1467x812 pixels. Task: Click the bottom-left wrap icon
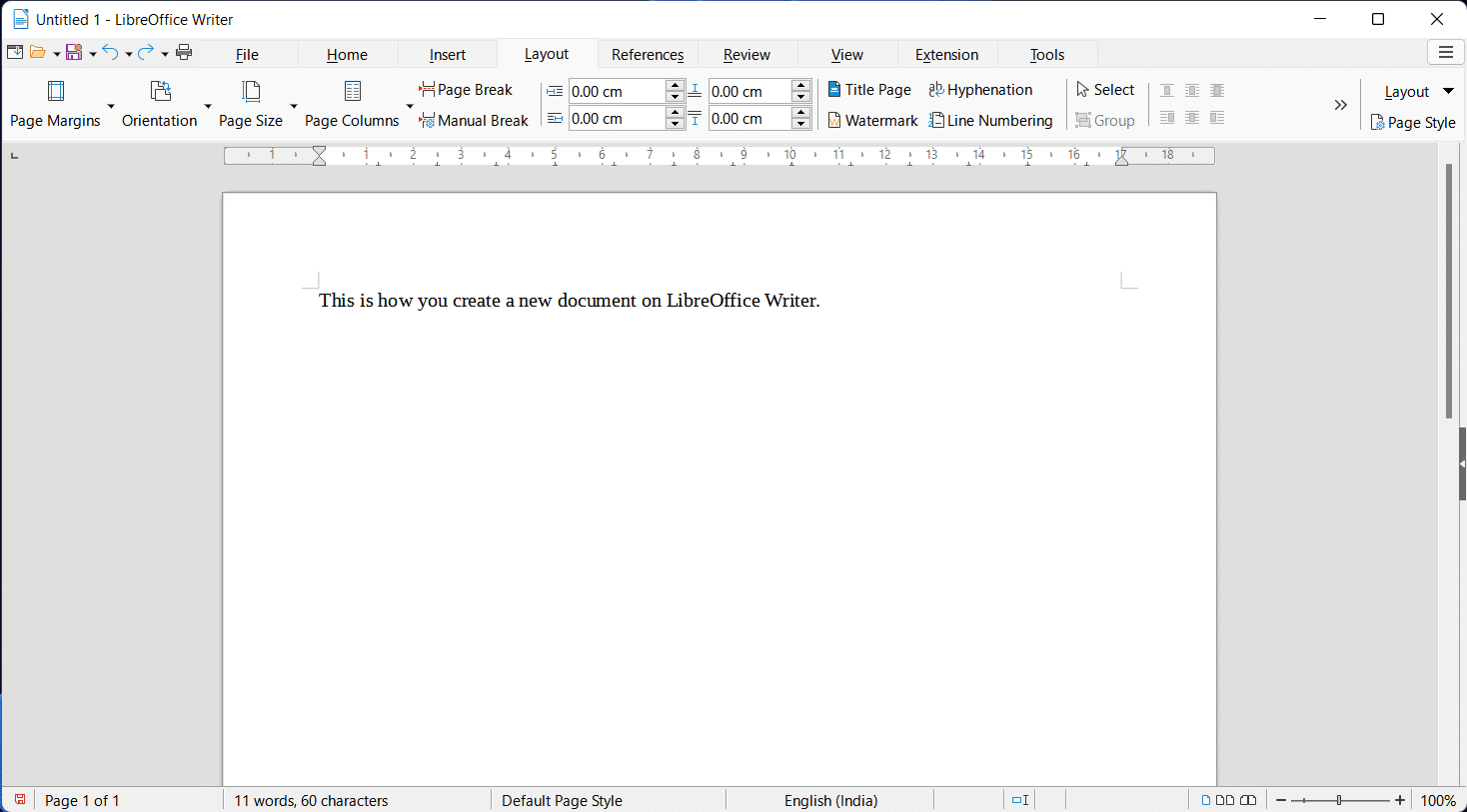[x=1167, y=118]
